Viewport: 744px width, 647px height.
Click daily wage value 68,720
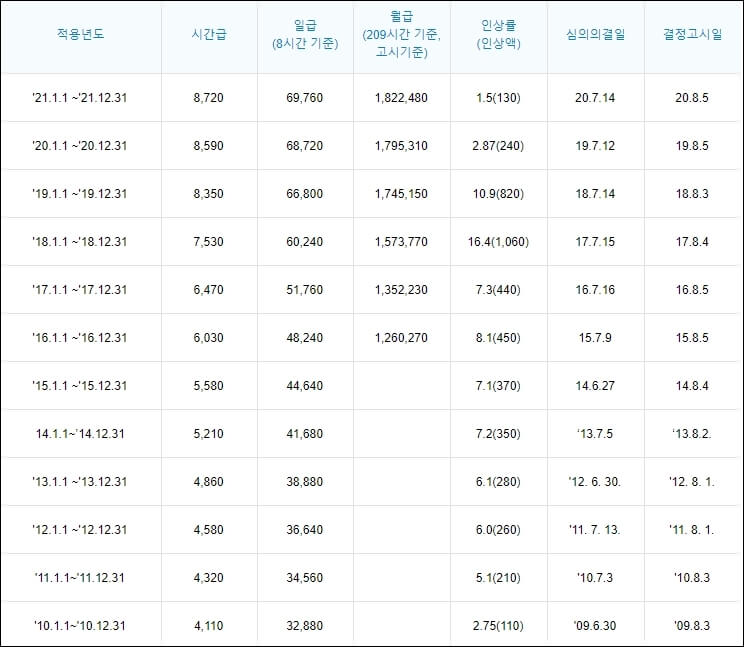tap(305, 146)
